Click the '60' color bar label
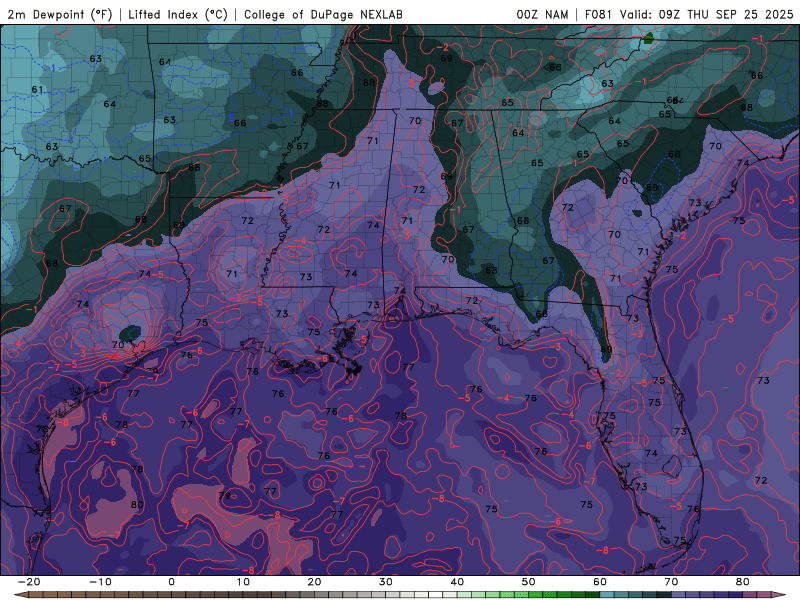The image size is (800, 600). [600, 582]
